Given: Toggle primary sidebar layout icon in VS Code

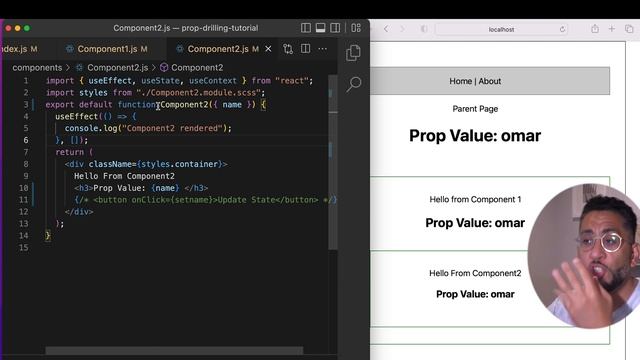Looking at the screenshot, I should pos(306,28).
